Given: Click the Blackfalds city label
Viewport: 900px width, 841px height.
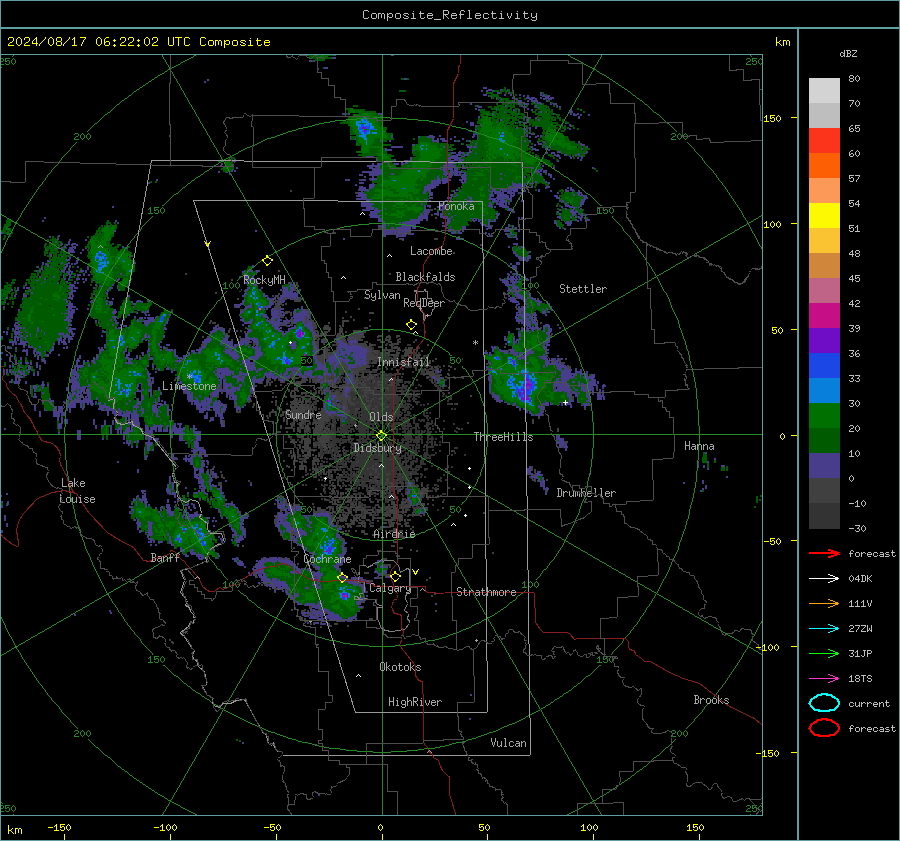Looking at the screenshot, I should pos(425,277).
